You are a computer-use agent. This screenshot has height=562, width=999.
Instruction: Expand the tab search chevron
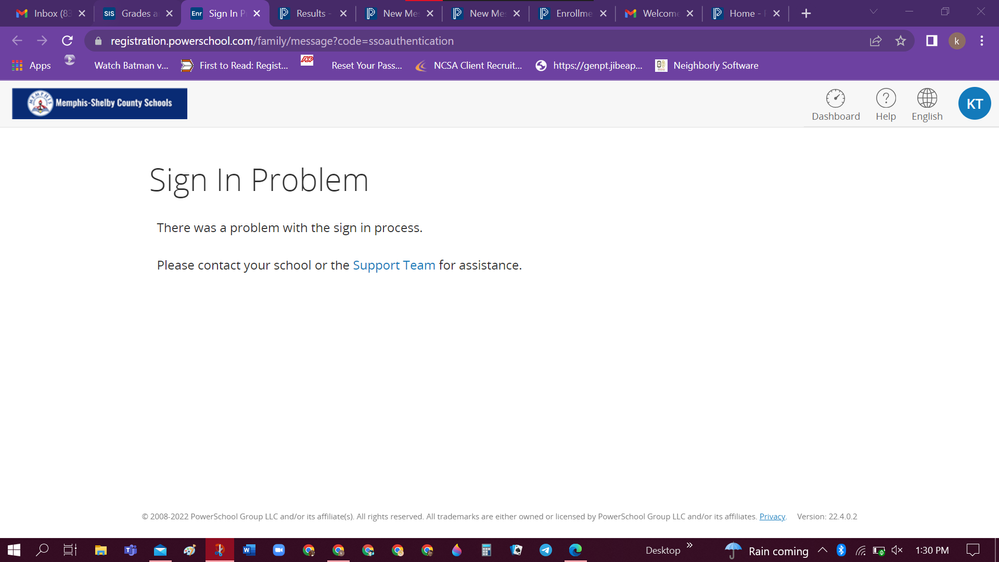point(873,13)
